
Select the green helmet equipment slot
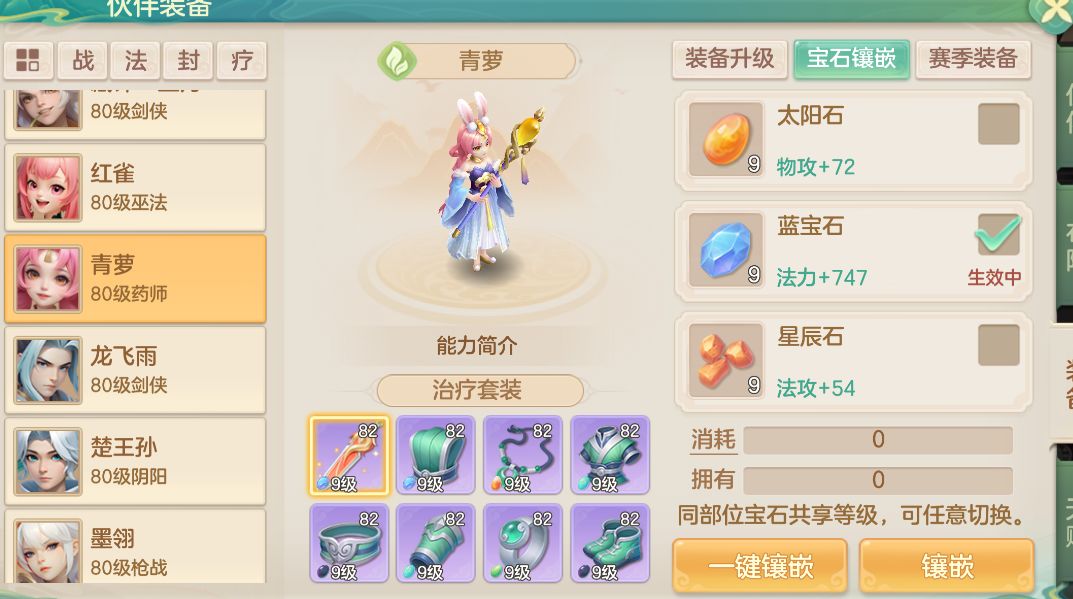[436, 455]
